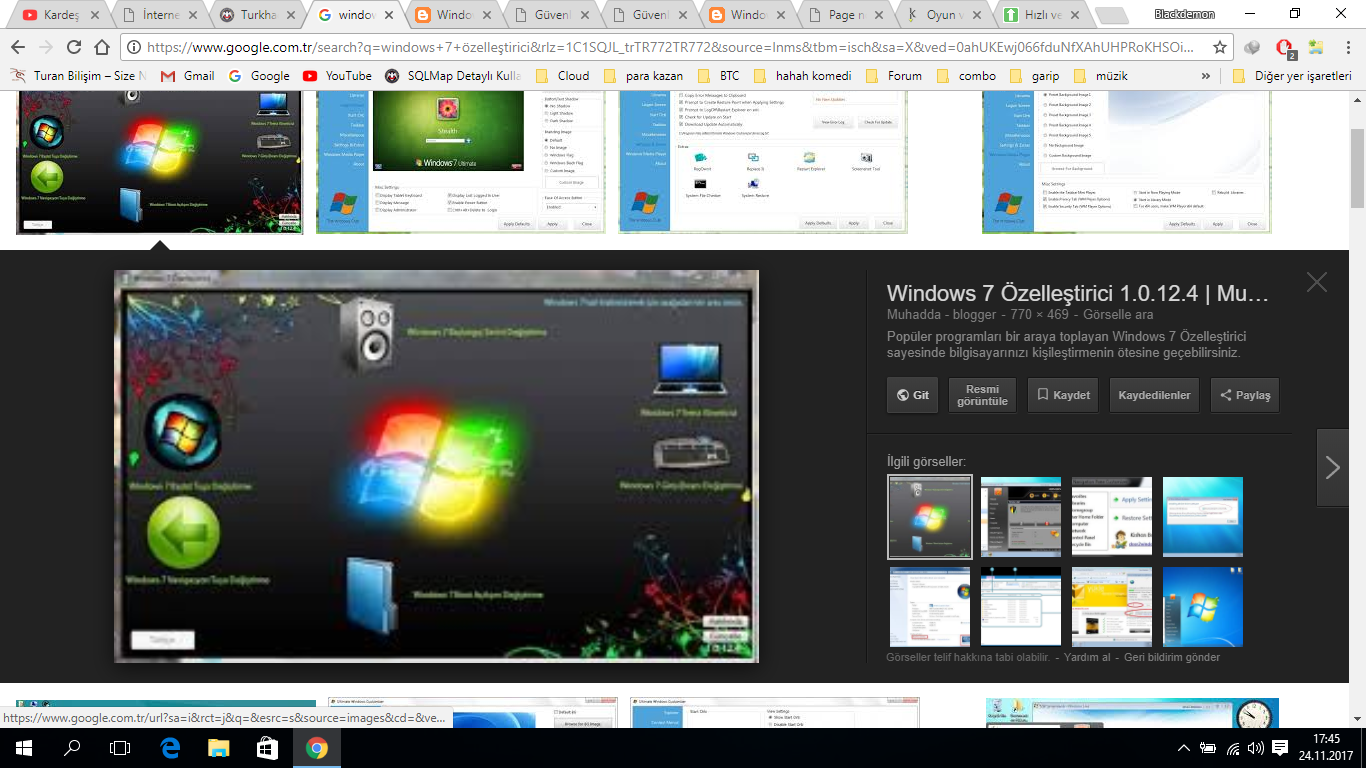Save the image with the Kaydet button
Viewport: 1366px width, 768px height.
1063,395
